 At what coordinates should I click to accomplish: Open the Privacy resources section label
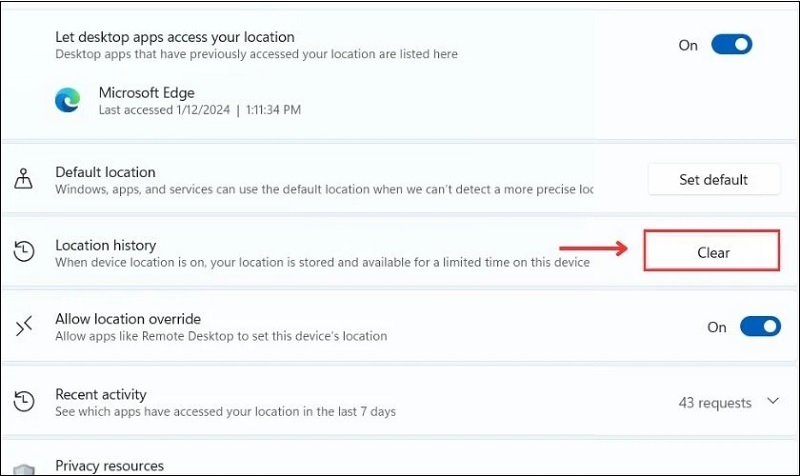109,466
